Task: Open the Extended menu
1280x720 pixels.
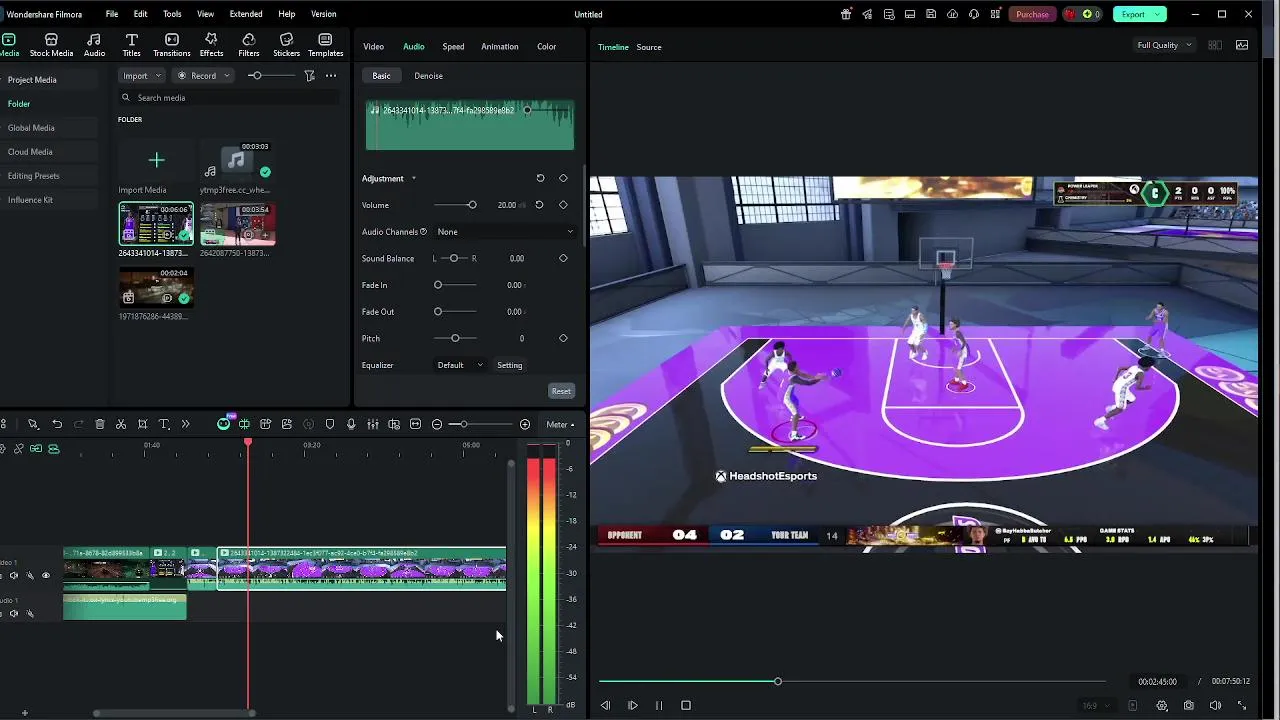Action: pos(246,14)
